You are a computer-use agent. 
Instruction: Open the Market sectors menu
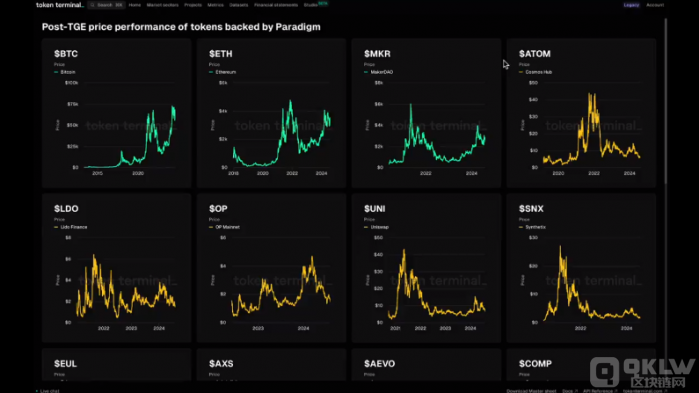(x=163, y=5)
